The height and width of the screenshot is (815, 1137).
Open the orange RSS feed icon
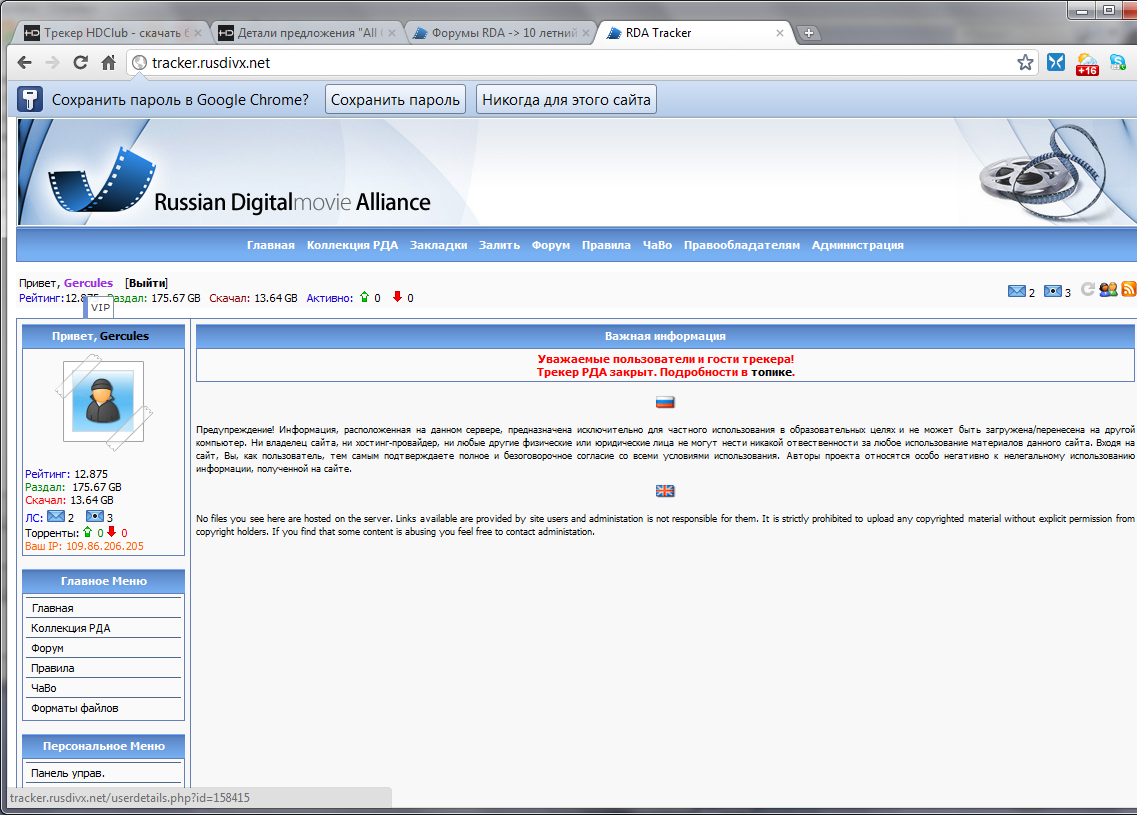coord(1128,289)
